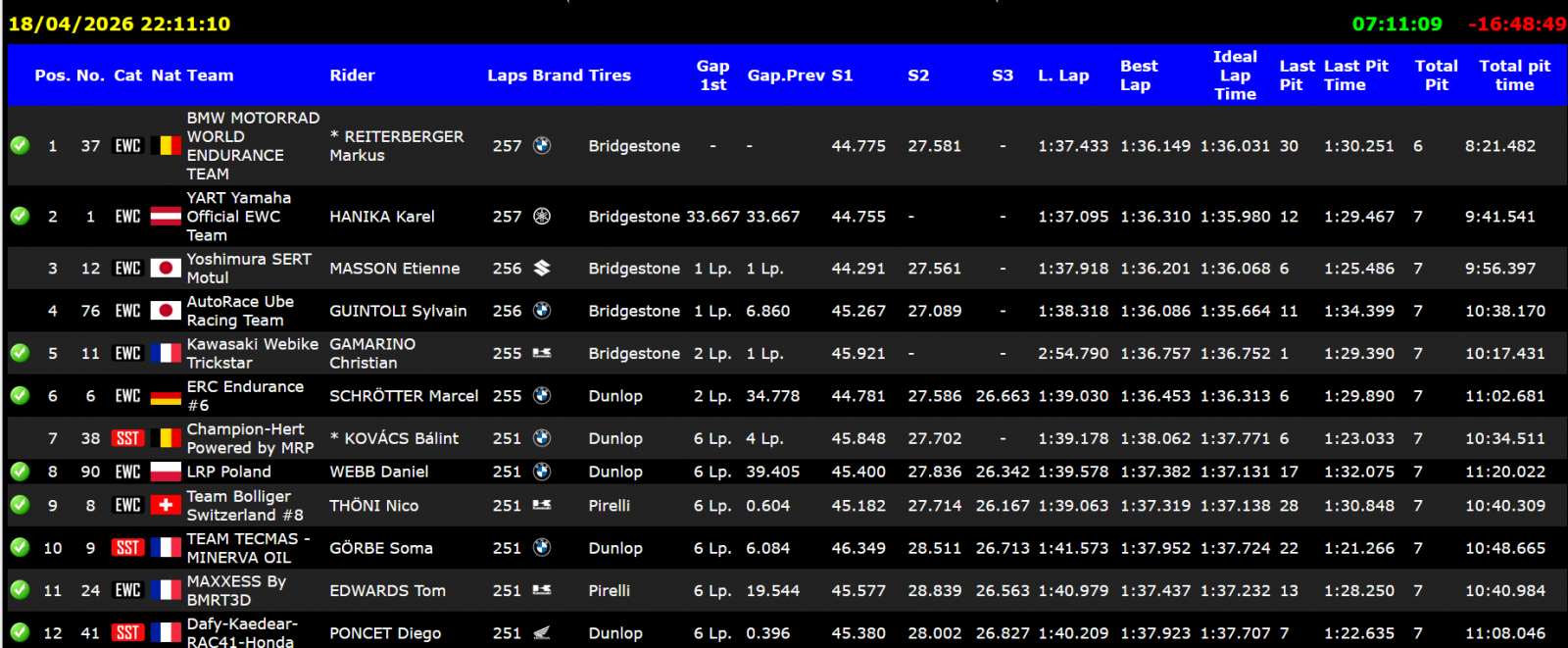The image size is (1568, 648).
Task: Click the Polish flag next to LRP Poland
Action: (x=166, y=472)
